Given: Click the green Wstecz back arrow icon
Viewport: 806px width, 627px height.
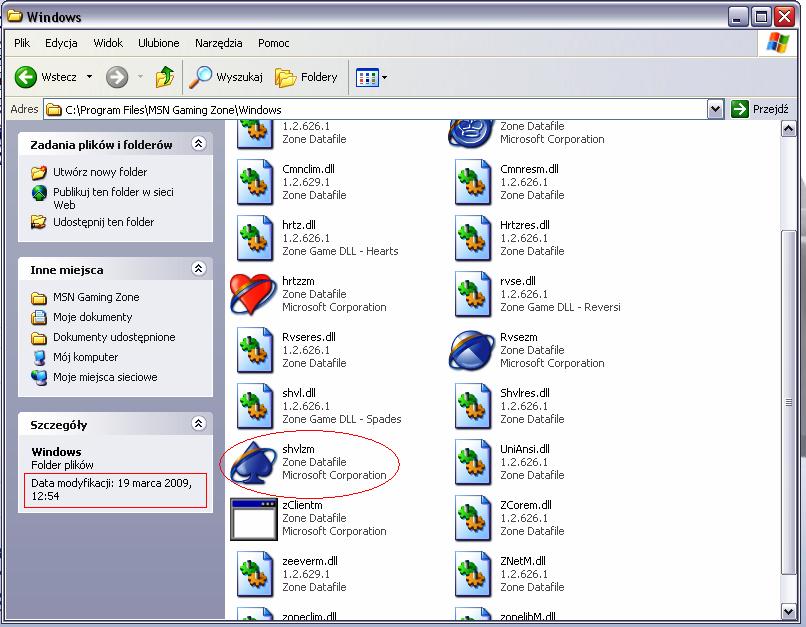Looking at the screenshot, I should [x=25, y=78].
